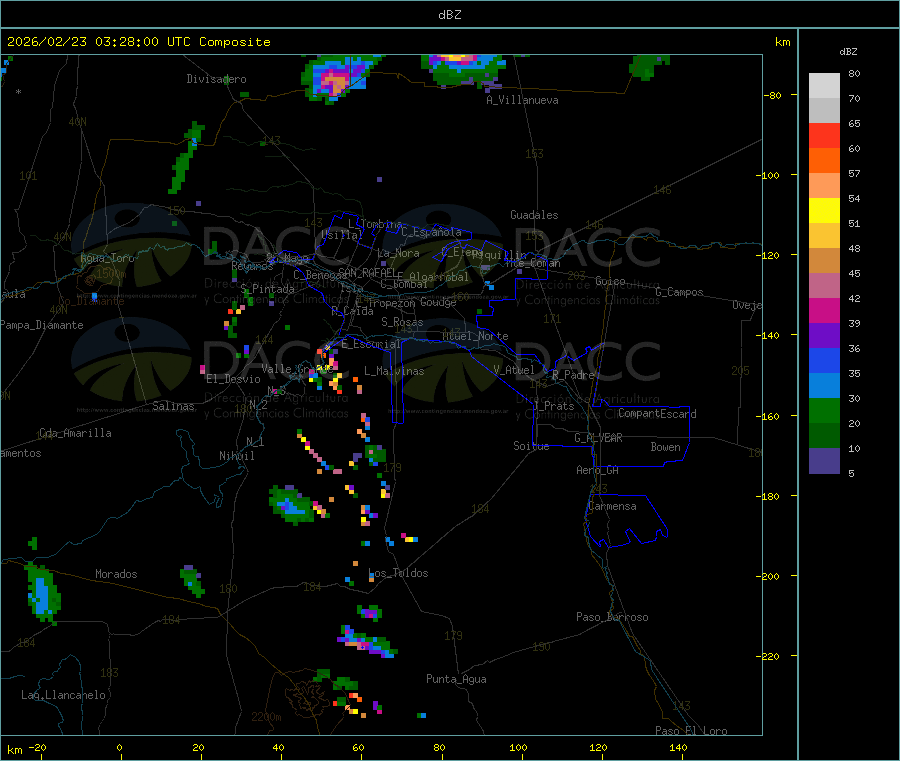Click the S_Pintada place label
Screen dimensions: 900x761
pyautogui.click(x=267, y=289)
